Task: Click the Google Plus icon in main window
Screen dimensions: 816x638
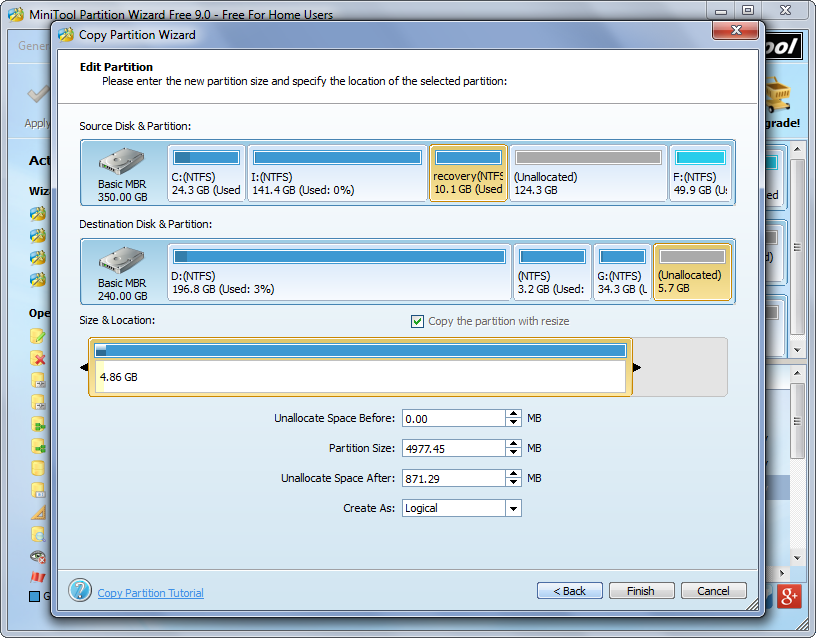Action: (789, 596)
